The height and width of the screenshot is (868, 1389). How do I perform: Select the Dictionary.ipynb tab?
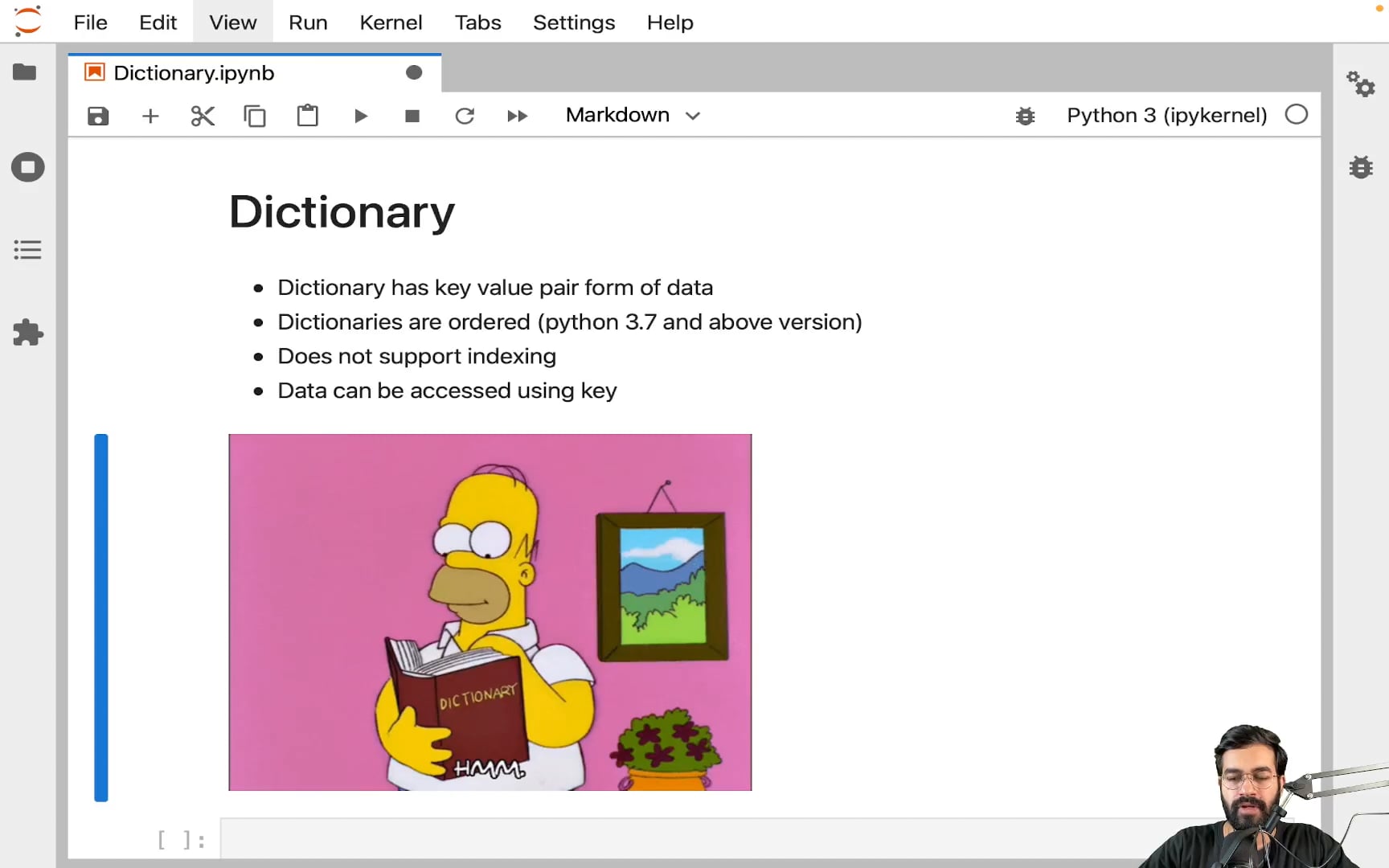(255, 73)
